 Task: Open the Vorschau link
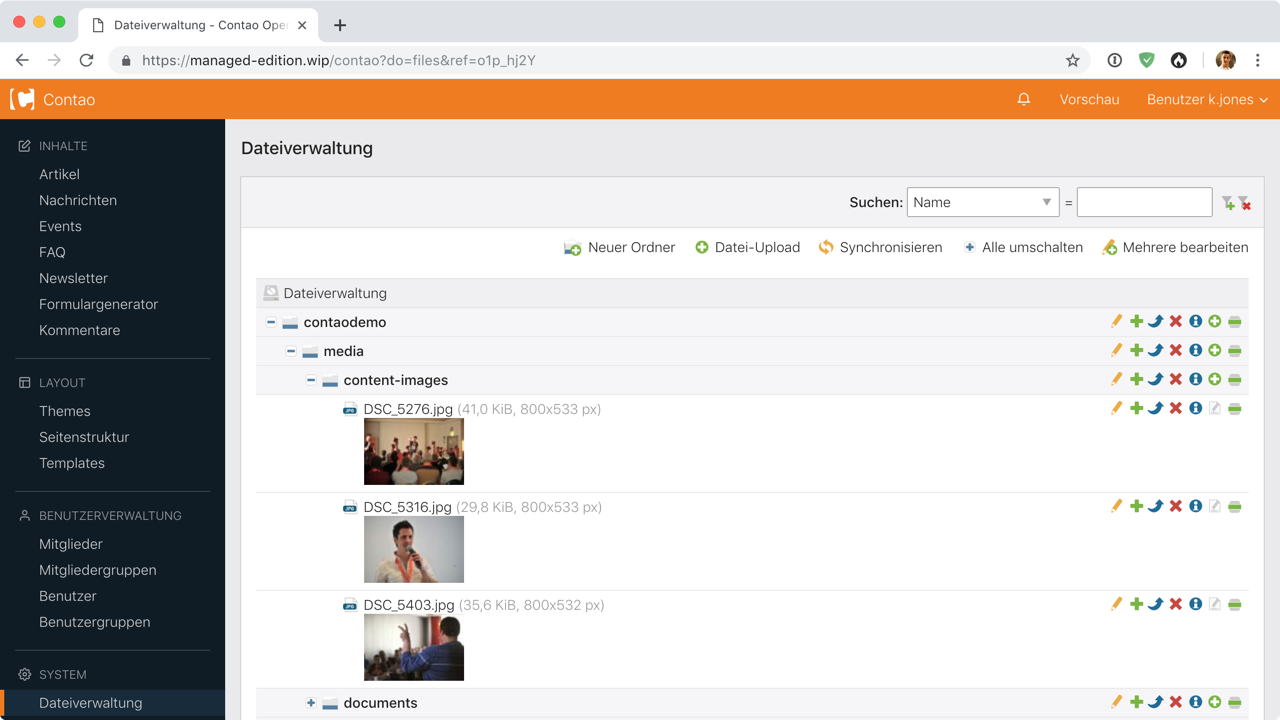[x=1089, y=99]
